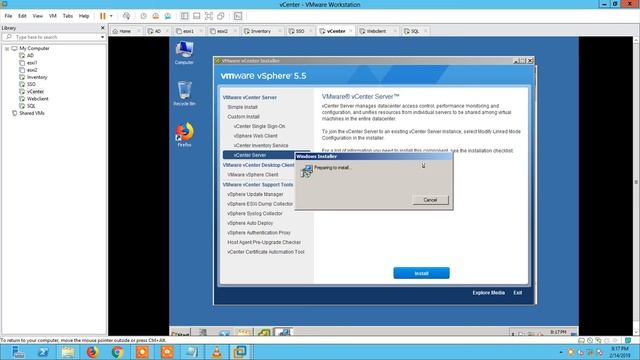Launch PowerShell from host taskbar

pyautogui.click(x=43, y=352)
